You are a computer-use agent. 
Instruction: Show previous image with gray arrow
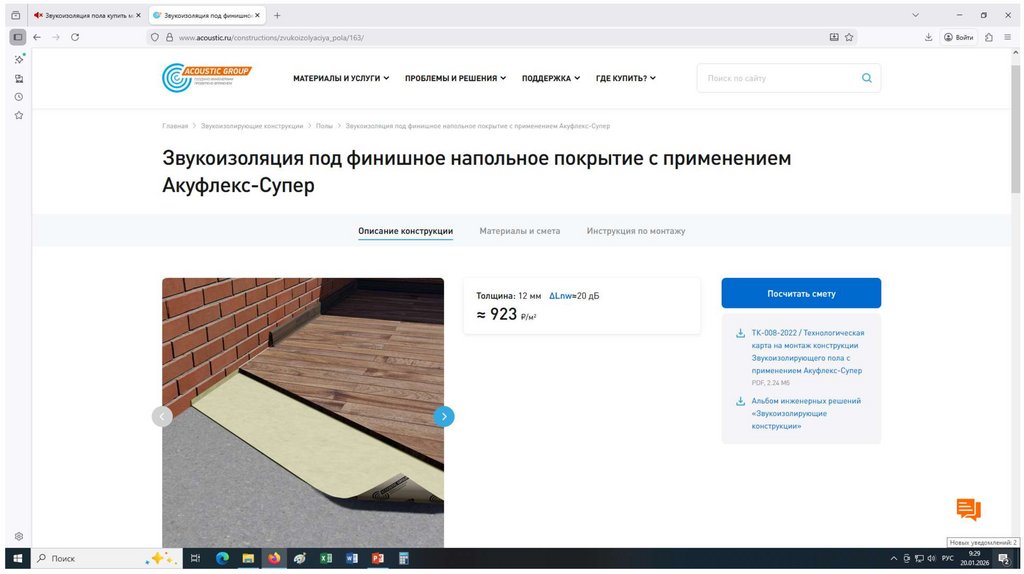click(x=162, y=417)
